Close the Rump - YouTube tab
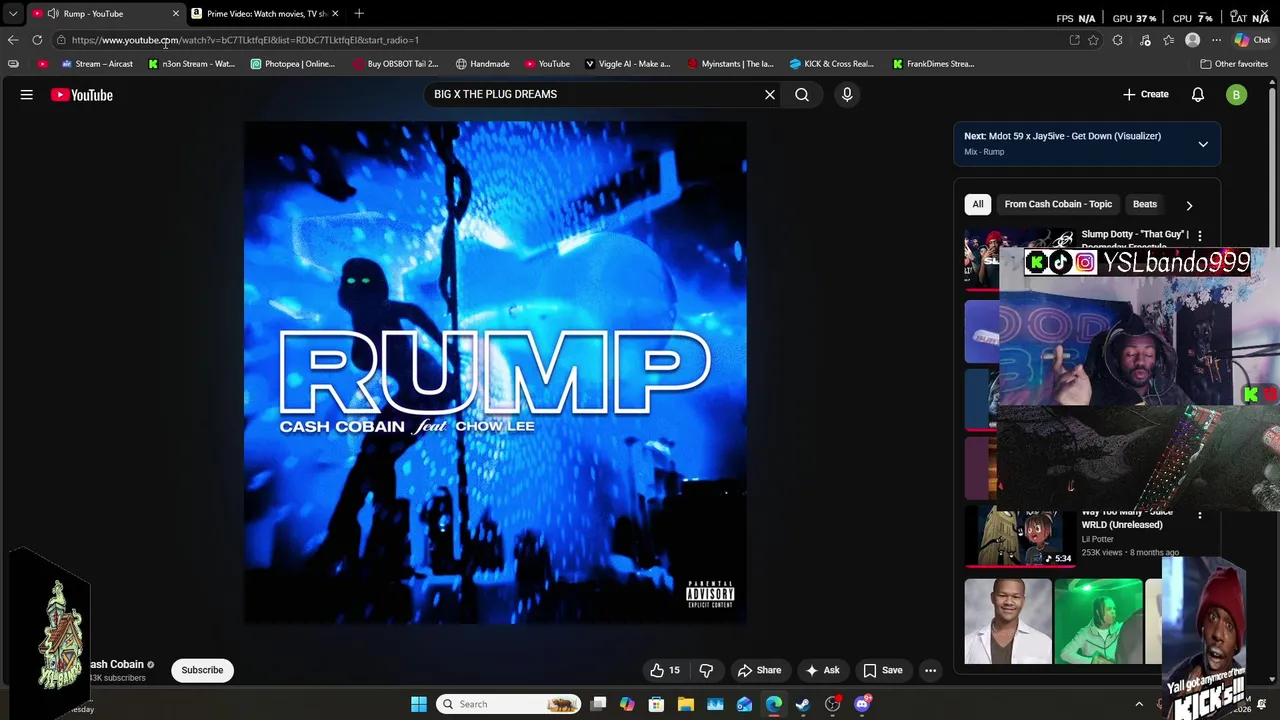The image size is (1280, 720). point(176,14)
